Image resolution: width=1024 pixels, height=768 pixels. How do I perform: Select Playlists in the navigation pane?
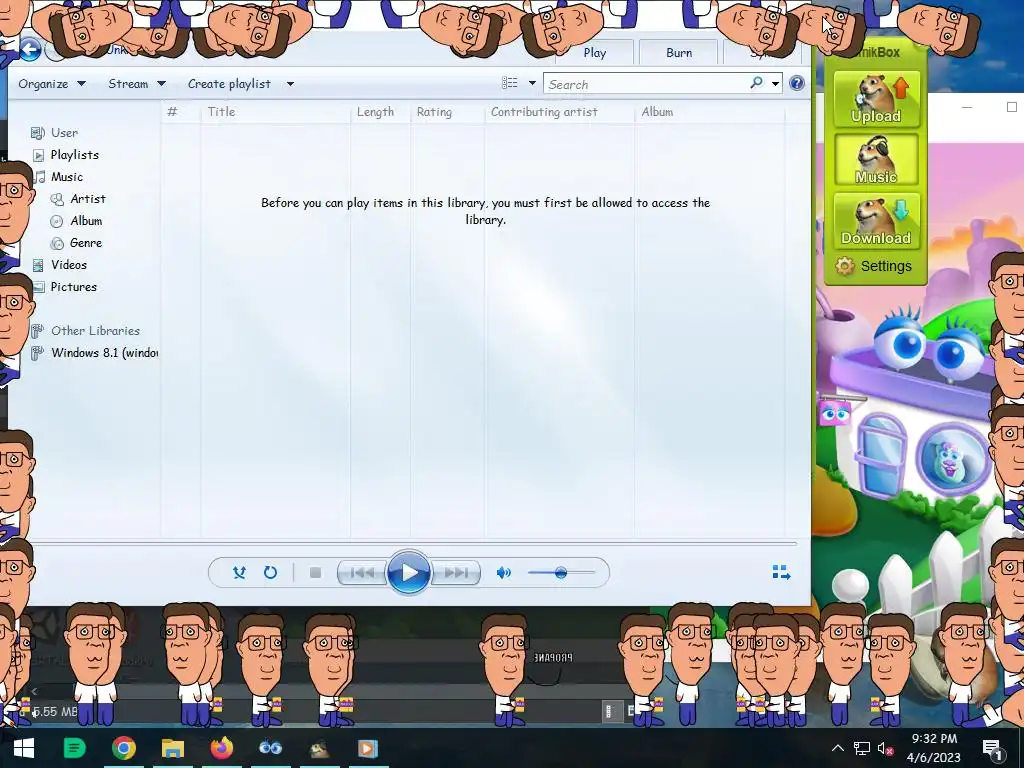pyautogui.click(x=74, y=155)
